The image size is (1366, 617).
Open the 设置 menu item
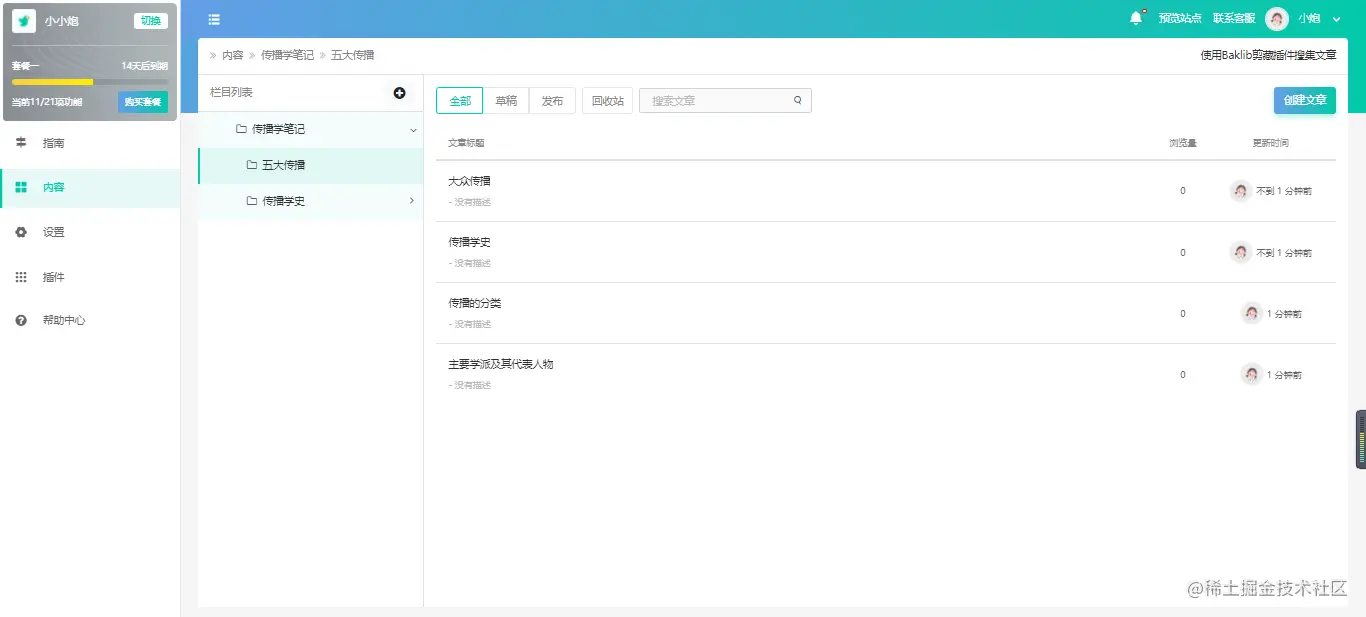pos(90,232)
